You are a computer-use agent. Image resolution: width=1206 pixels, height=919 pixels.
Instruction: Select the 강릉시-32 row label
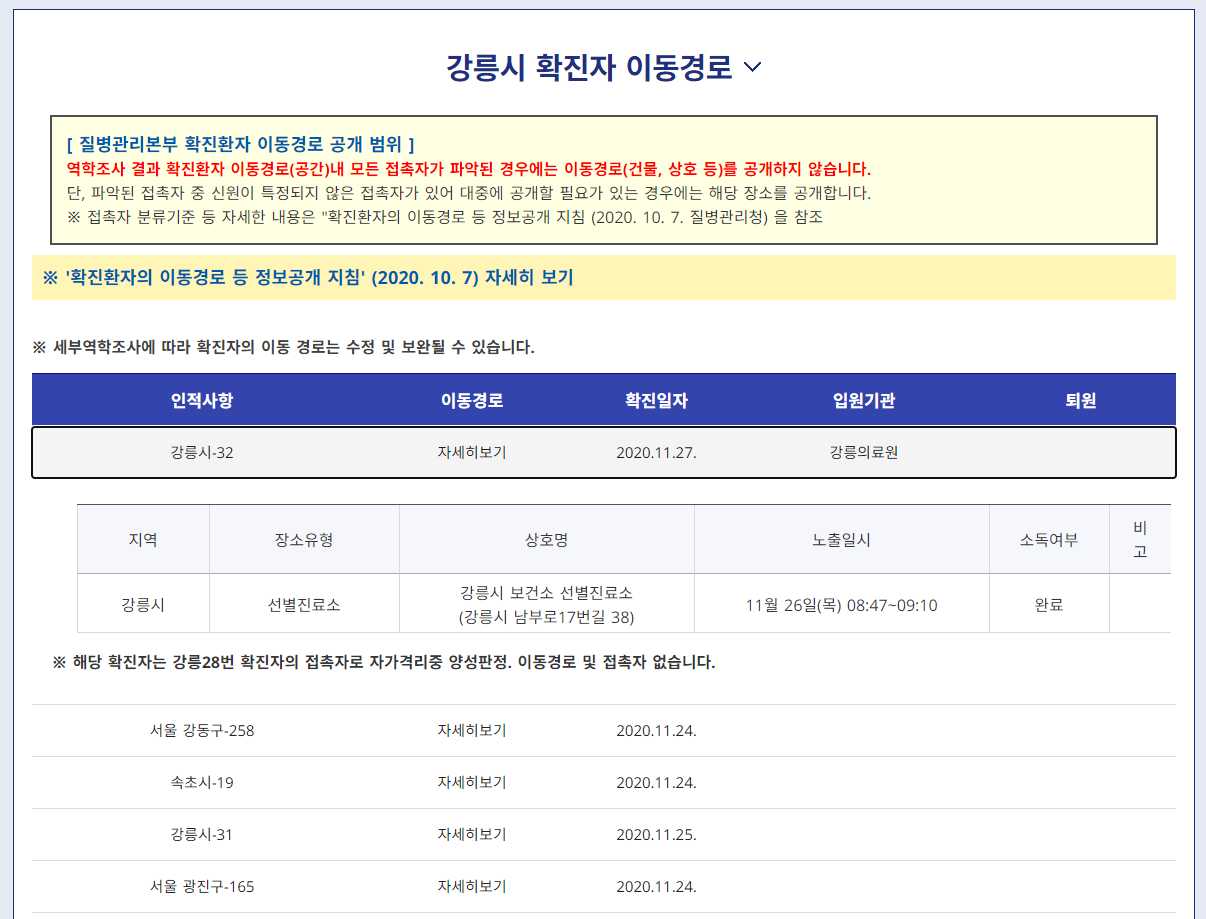coord(202,452)
